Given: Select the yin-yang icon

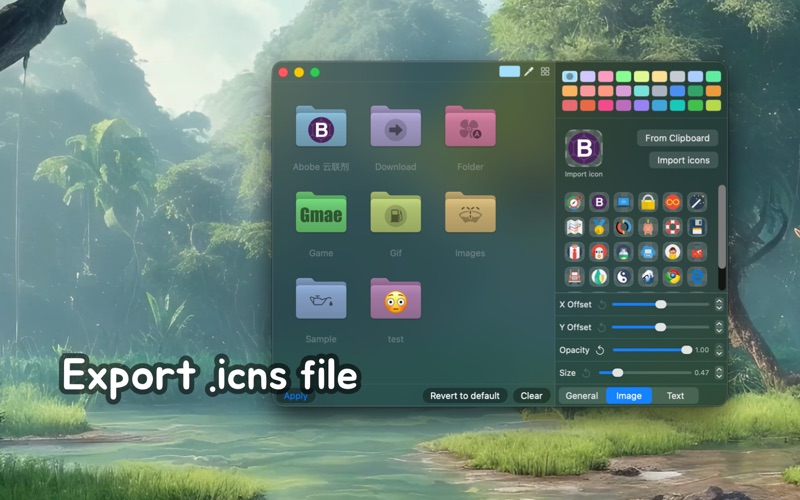Looking at the screenshot, I should [x=623, y=277].
